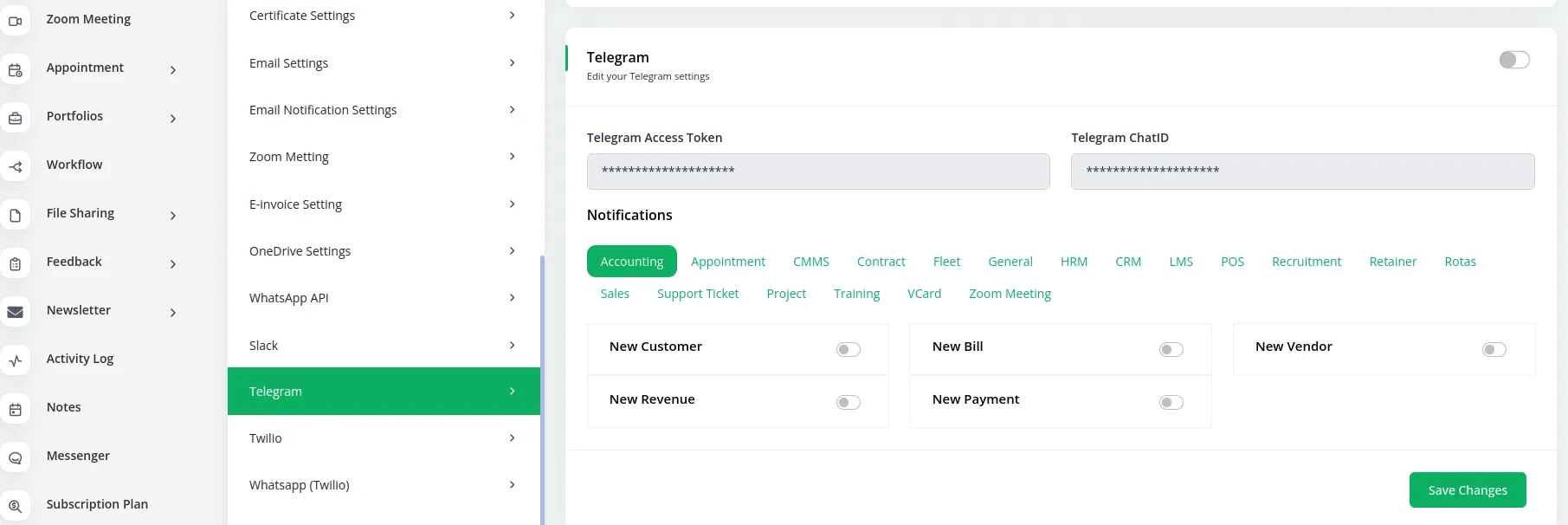Open the Slack settings chevron
Screen dimensions: 1568x525
point(512,346)
